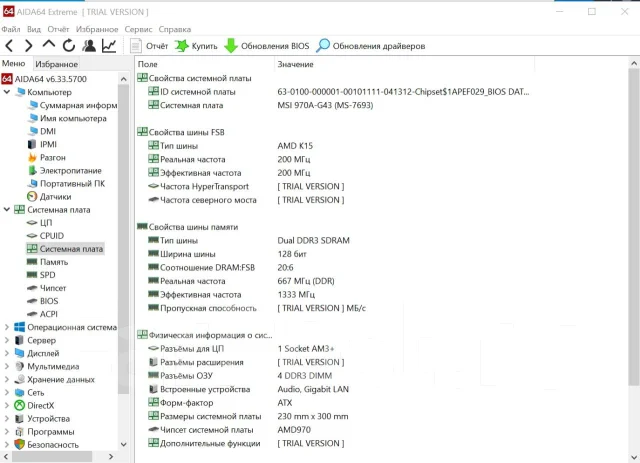Open the graph chart toolbar icon
This screenshot has height=463, width=640.
(109, 45)
